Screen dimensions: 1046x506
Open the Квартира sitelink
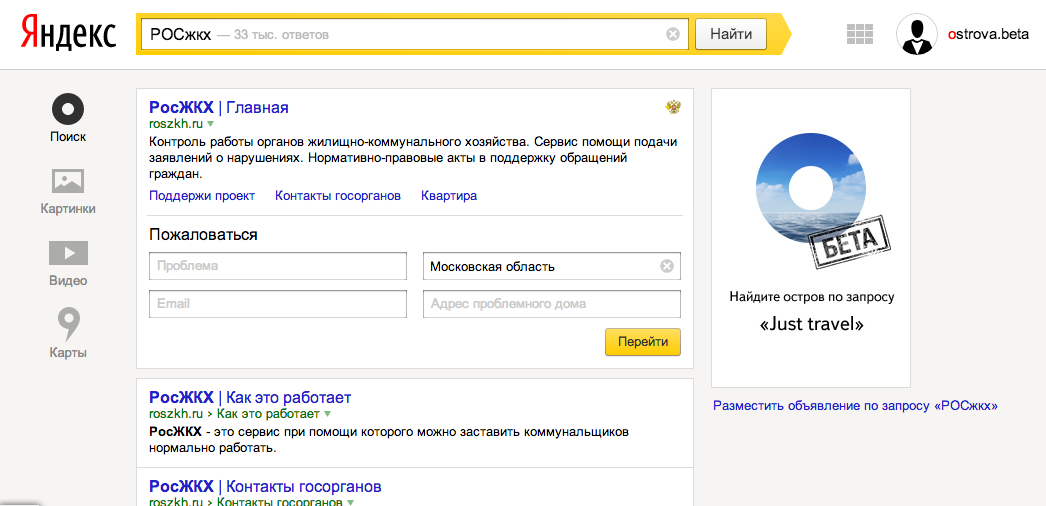449,196
